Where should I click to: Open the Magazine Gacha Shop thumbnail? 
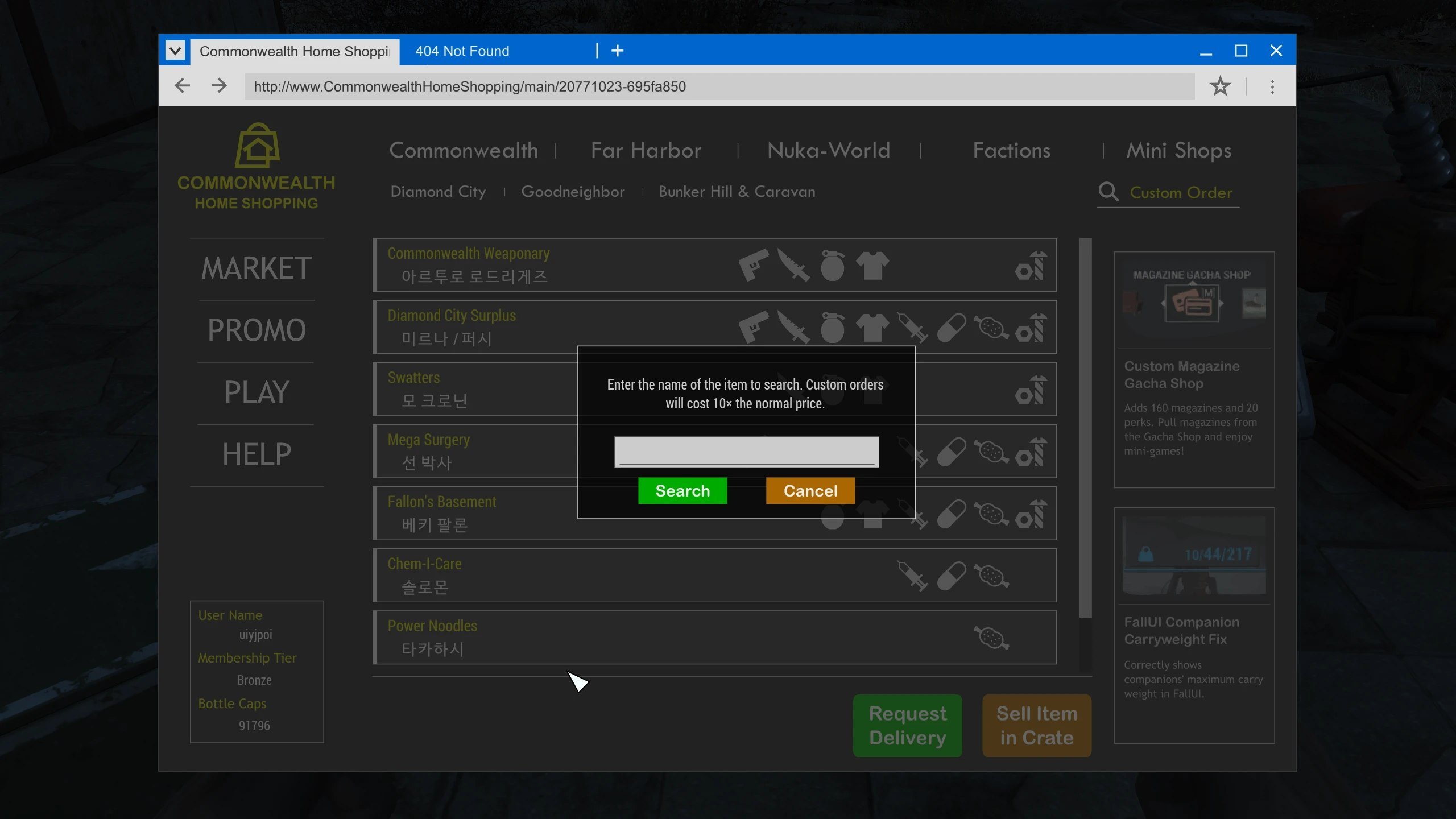click(1193, 300)
